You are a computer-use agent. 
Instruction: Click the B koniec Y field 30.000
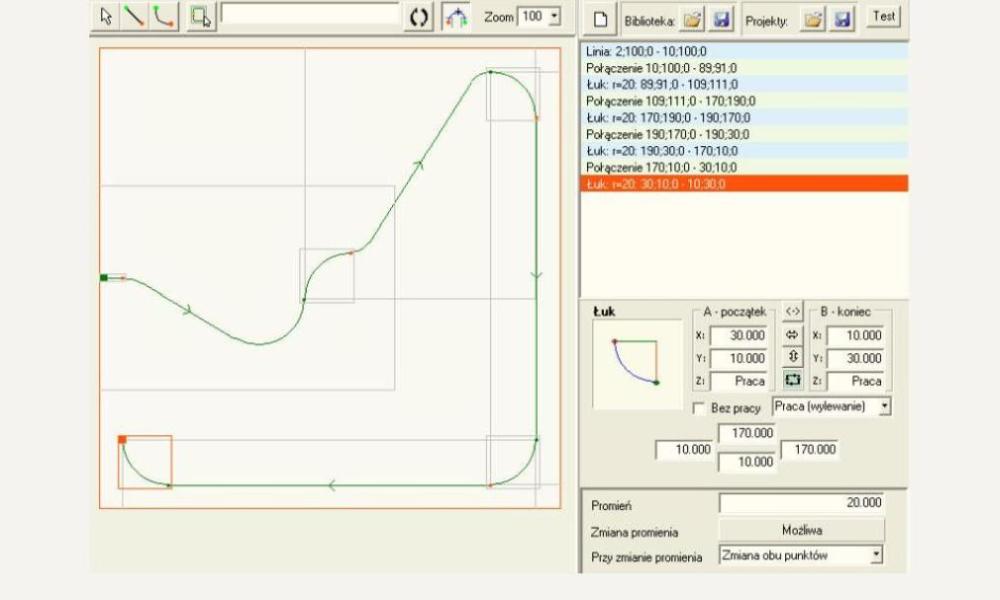click(x=855, y=358)
